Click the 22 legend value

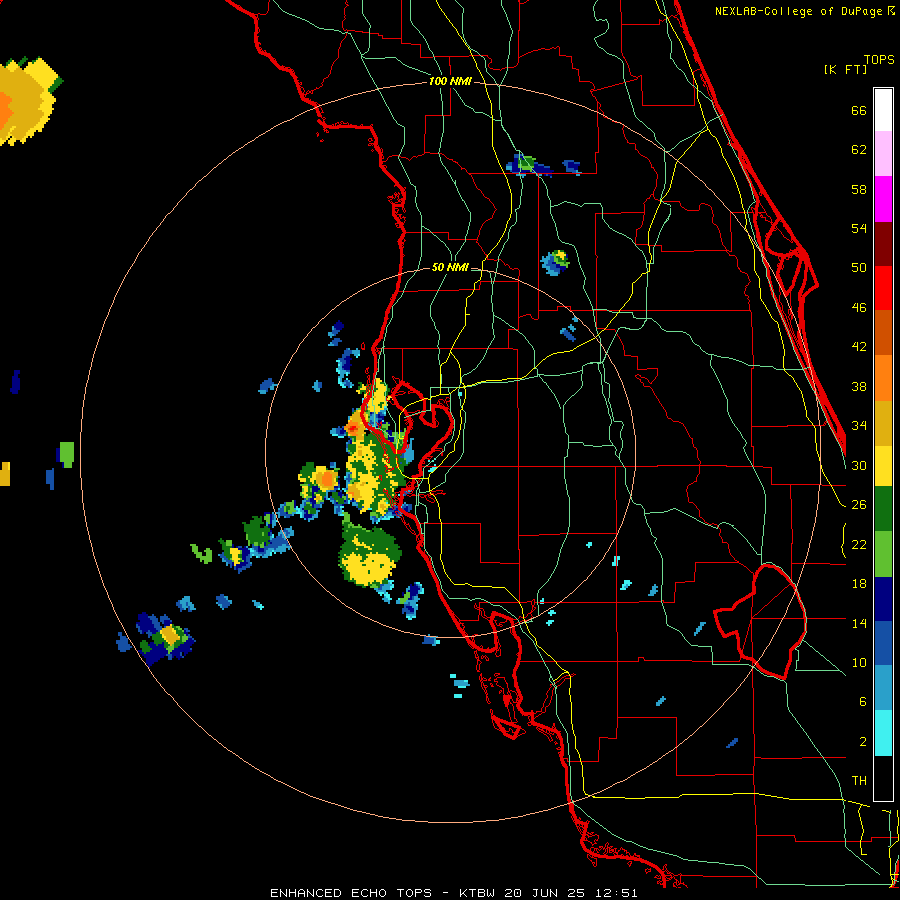tap(859, 545)
